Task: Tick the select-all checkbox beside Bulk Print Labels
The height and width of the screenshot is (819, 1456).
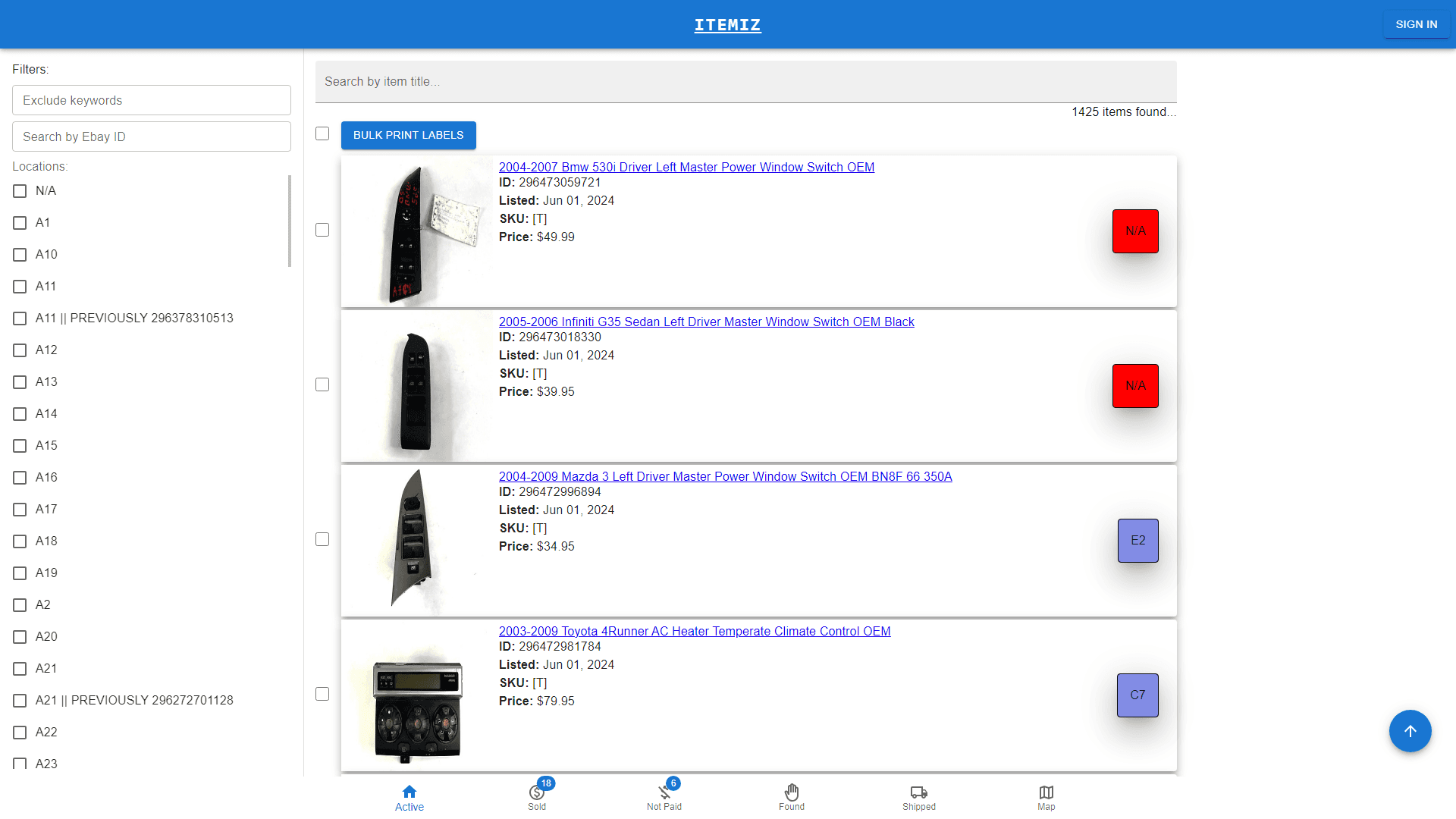Action: tap(322, 133)
